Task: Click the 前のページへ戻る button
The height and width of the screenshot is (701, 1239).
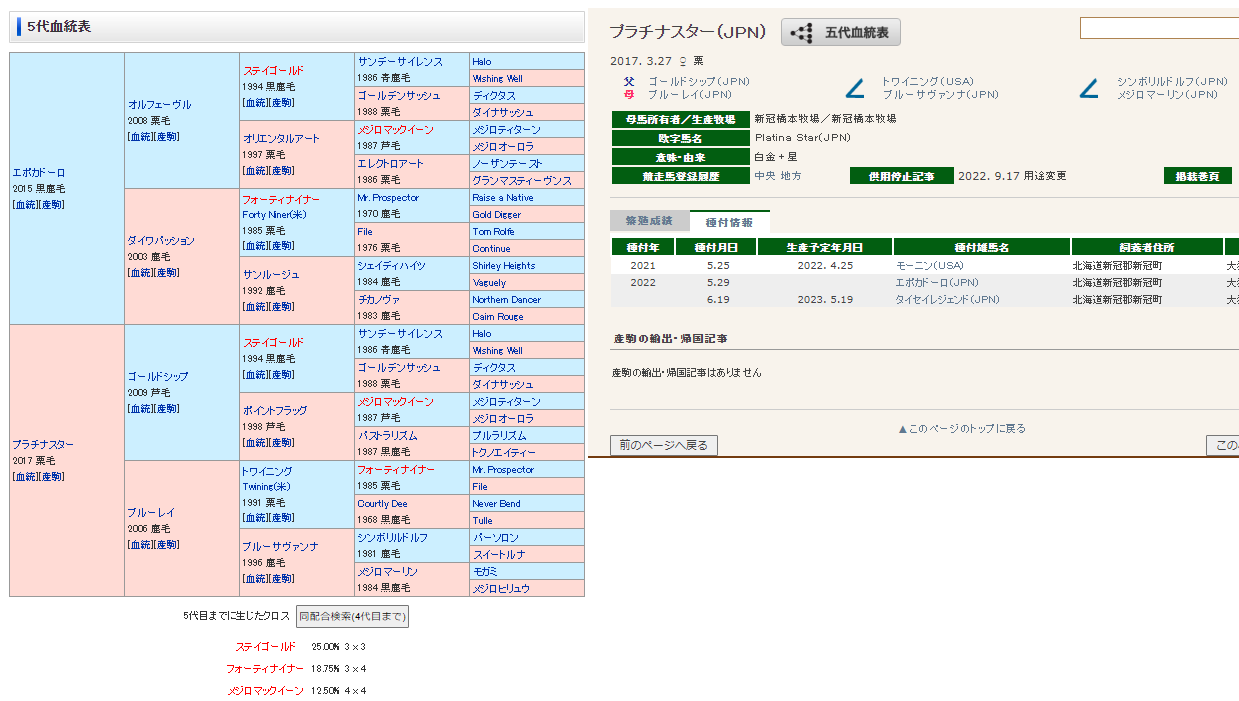Action: [x=663, y=445]
